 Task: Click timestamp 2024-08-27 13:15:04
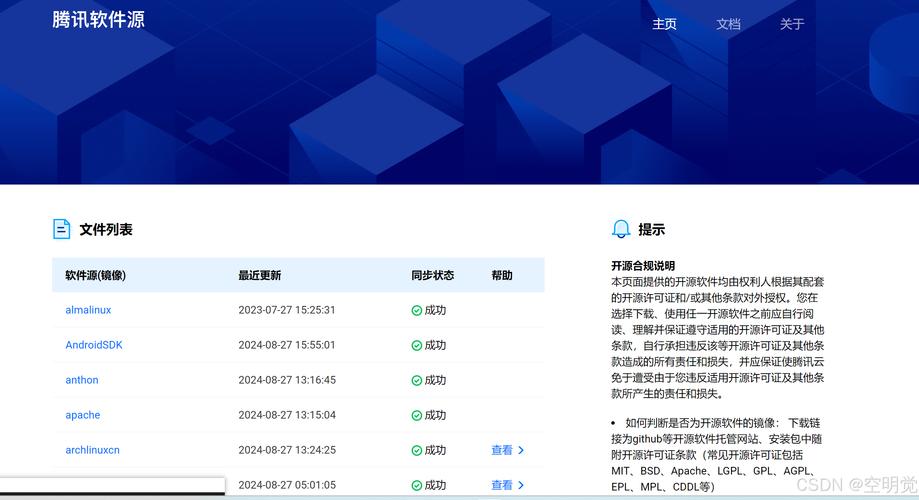(x=287, y=415)
